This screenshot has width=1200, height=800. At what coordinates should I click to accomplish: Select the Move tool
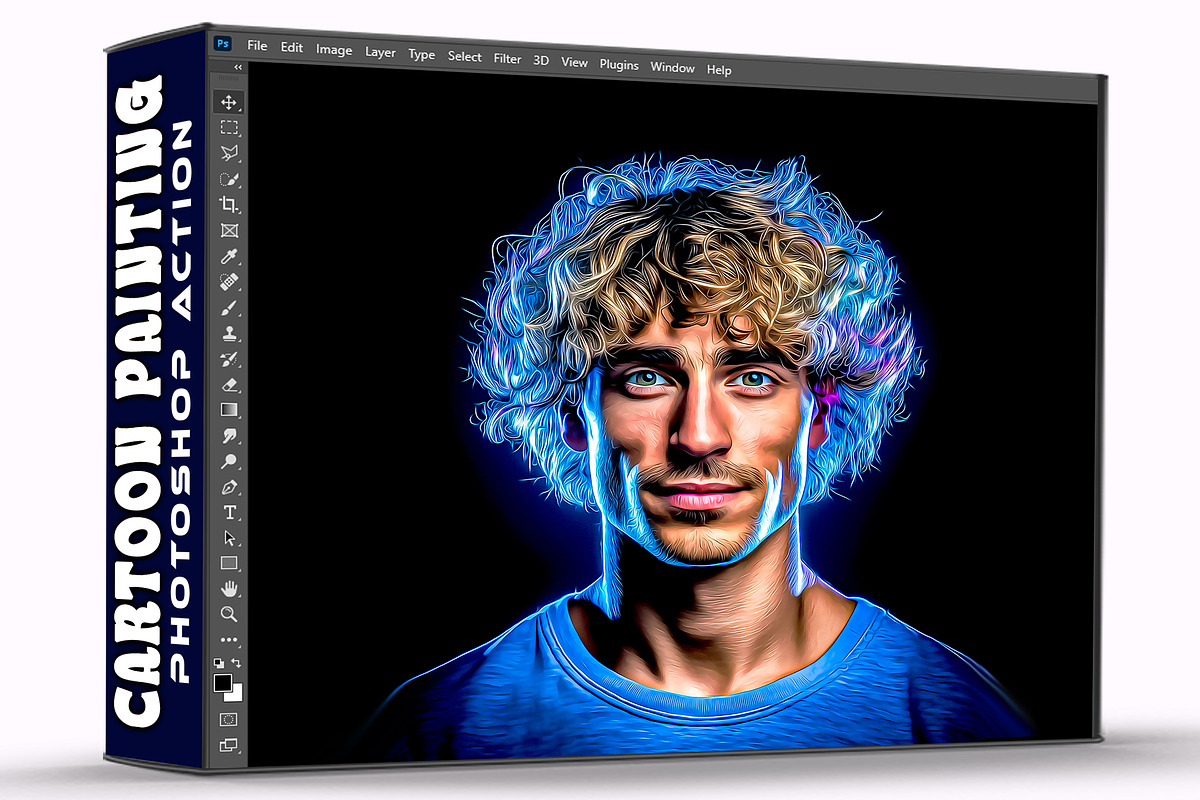tap(229, 102)
